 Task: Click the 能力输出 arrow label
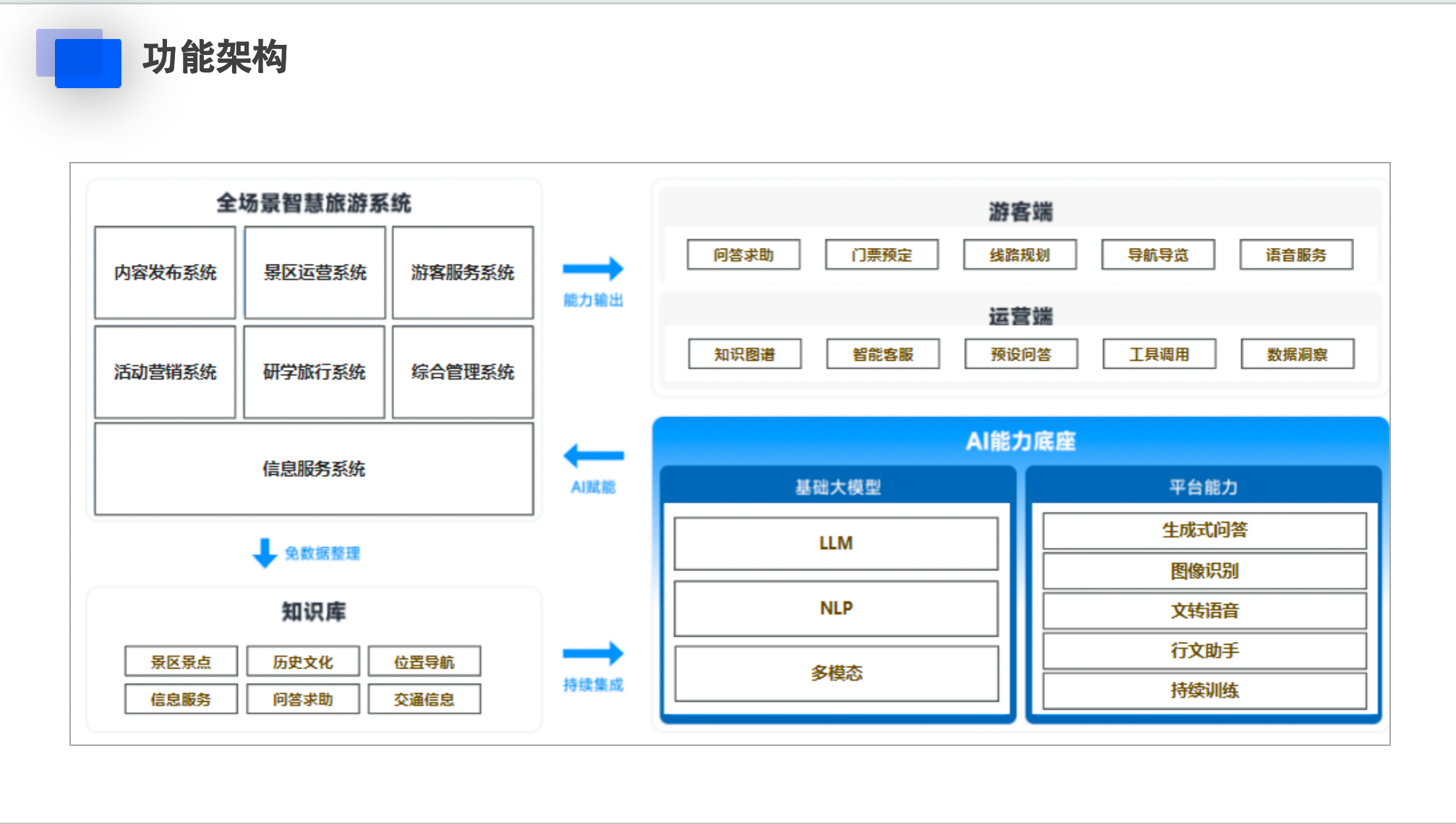[x=594, y=300]
